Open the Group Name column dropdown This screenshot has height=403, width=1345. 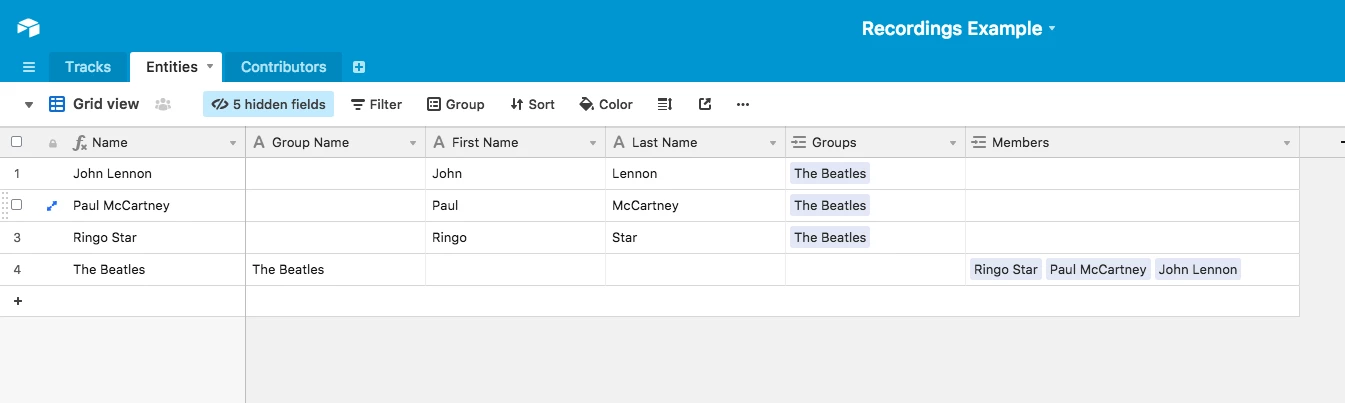tap(412, 143)
